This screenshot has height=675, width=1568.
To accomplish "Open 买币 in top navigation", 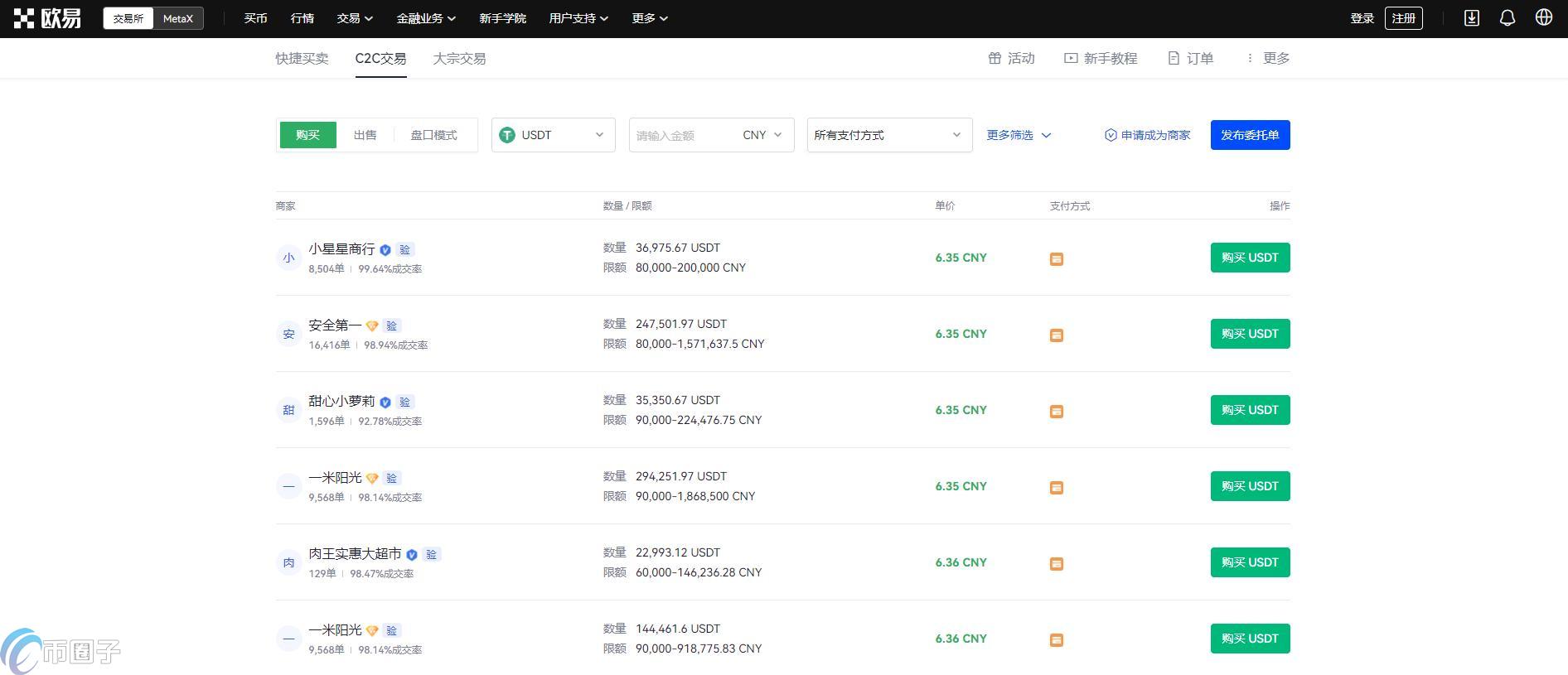I will coord(256,18).
